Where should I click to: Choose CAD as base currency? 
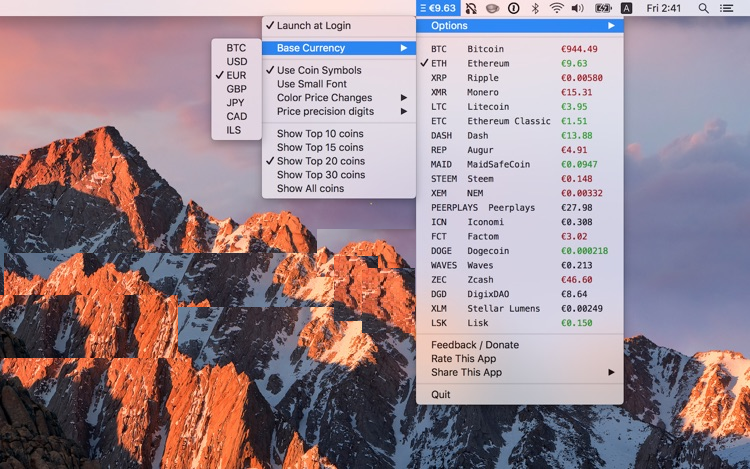[x=236, y=117]
